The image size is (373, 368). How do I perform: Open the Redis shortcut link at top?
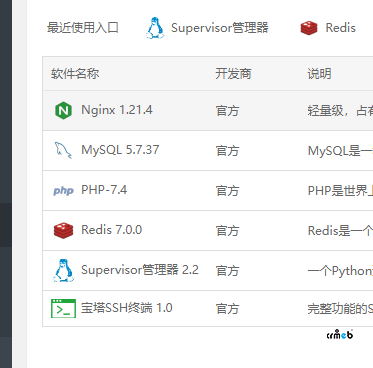coord(340,28)
